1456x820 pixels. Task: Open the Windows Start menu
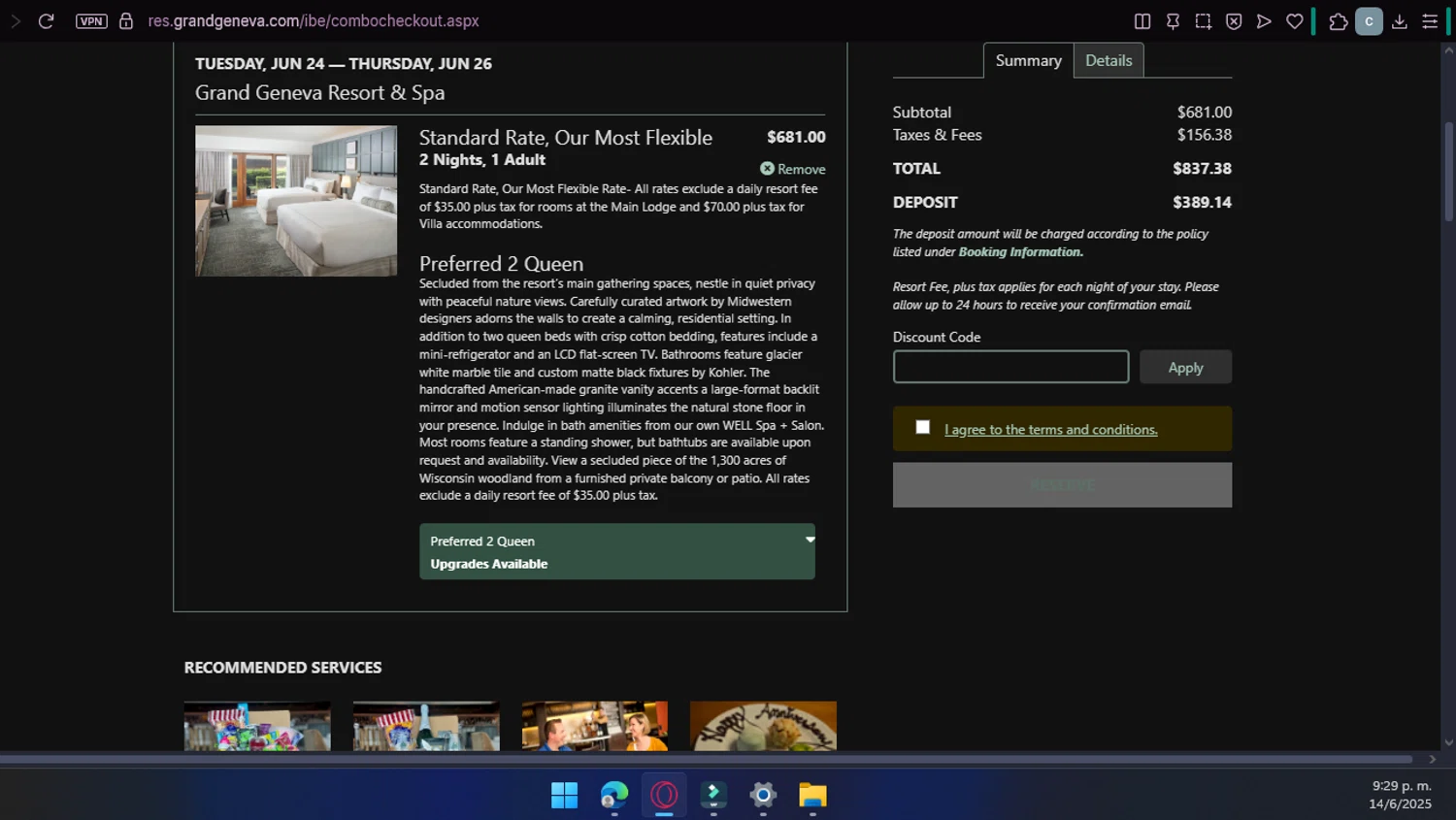coord(564,795)
